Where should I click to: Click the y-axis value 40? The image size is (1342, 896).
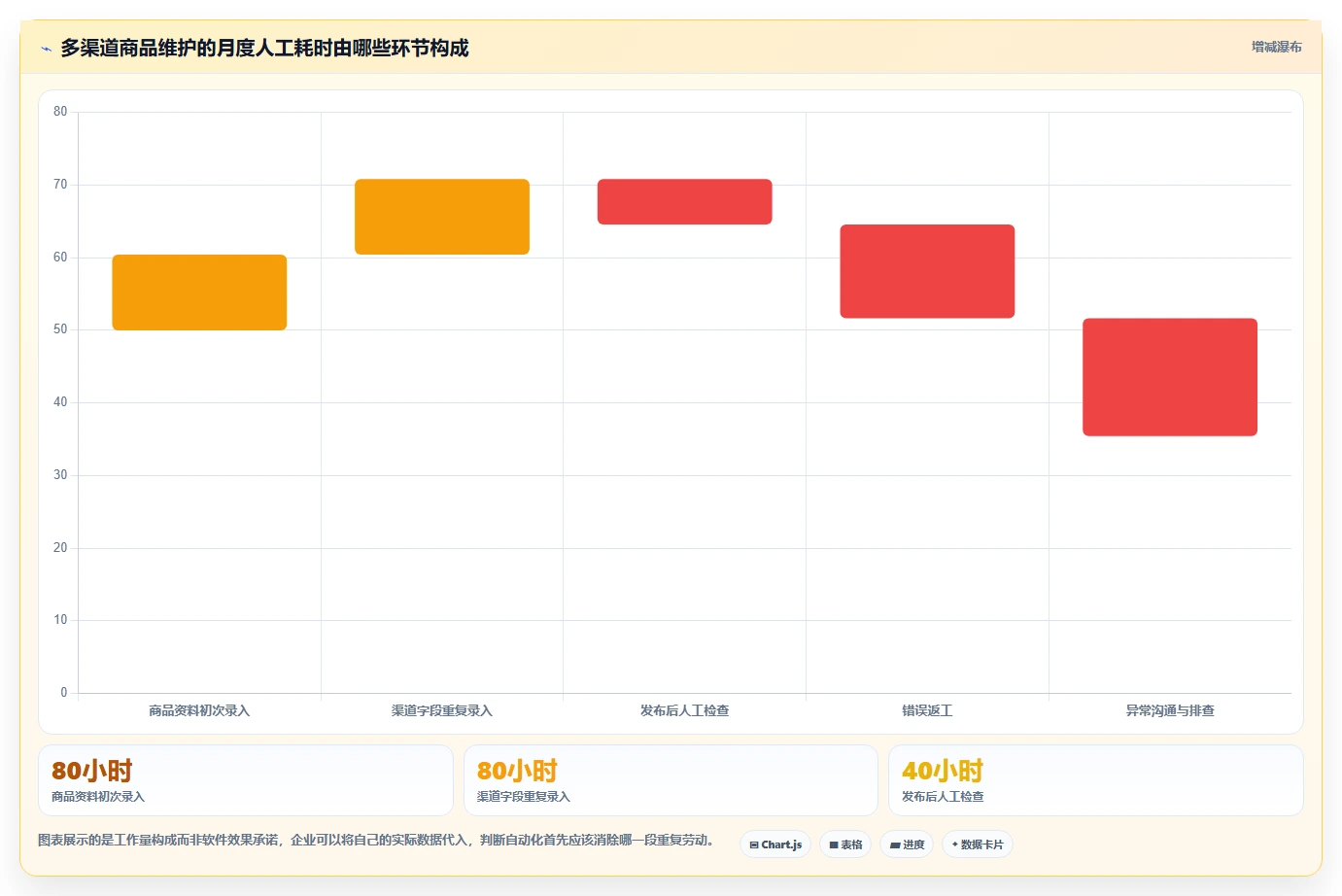[x=60, y=402]
